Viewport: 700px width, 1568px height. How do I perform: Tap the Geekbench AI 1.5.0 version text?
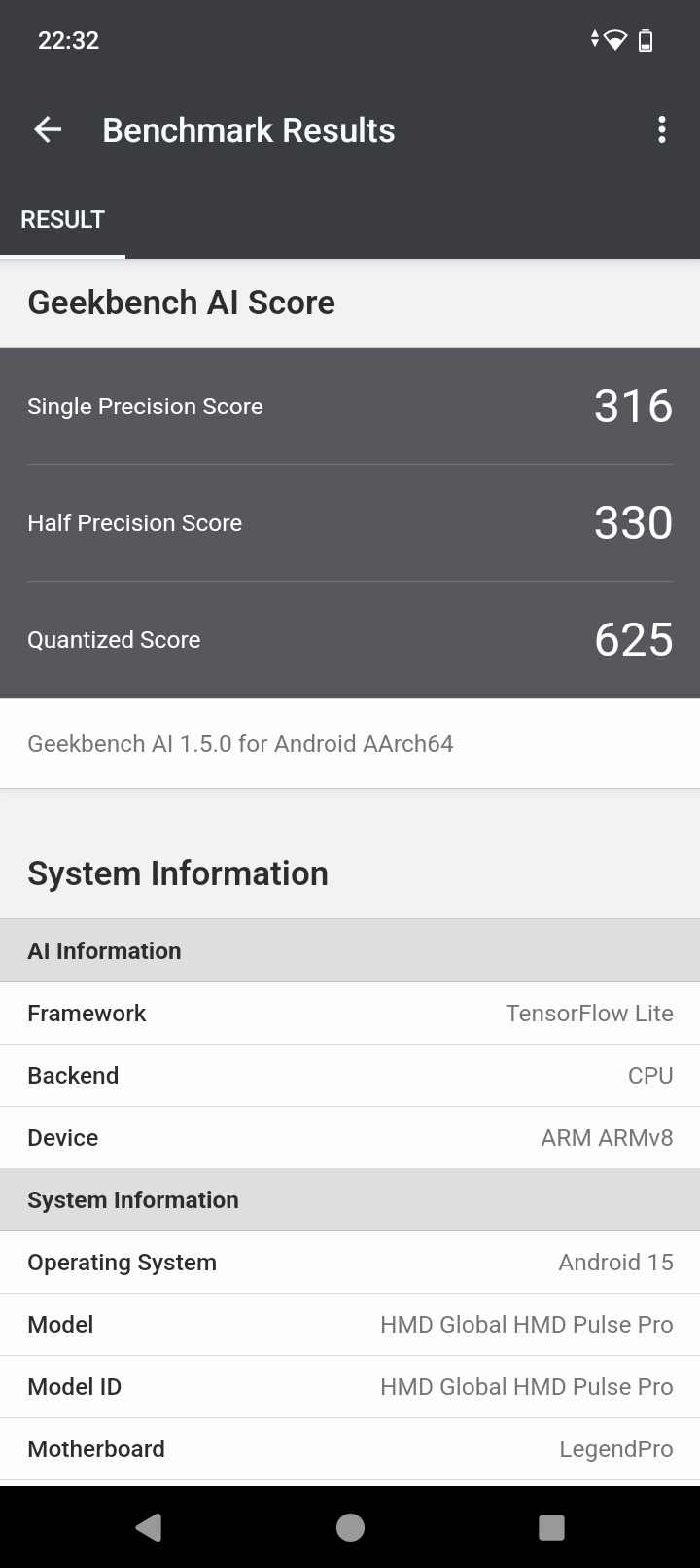[240, 743]
